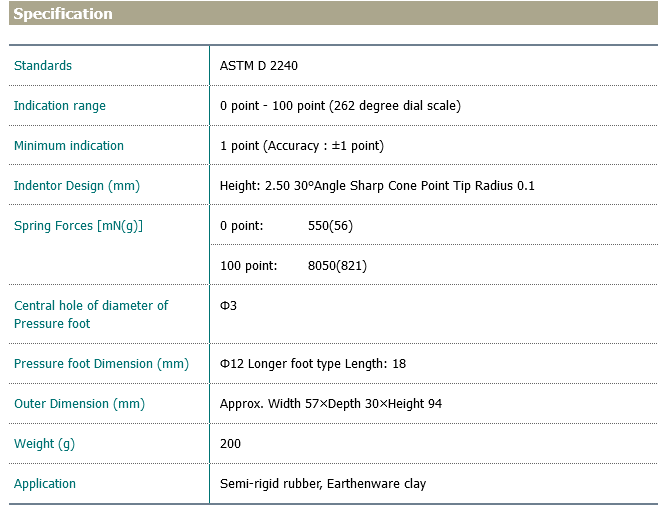Select the ASTM D 2240 value
Viewport: 658px width, 506px height.
point(259,66)
